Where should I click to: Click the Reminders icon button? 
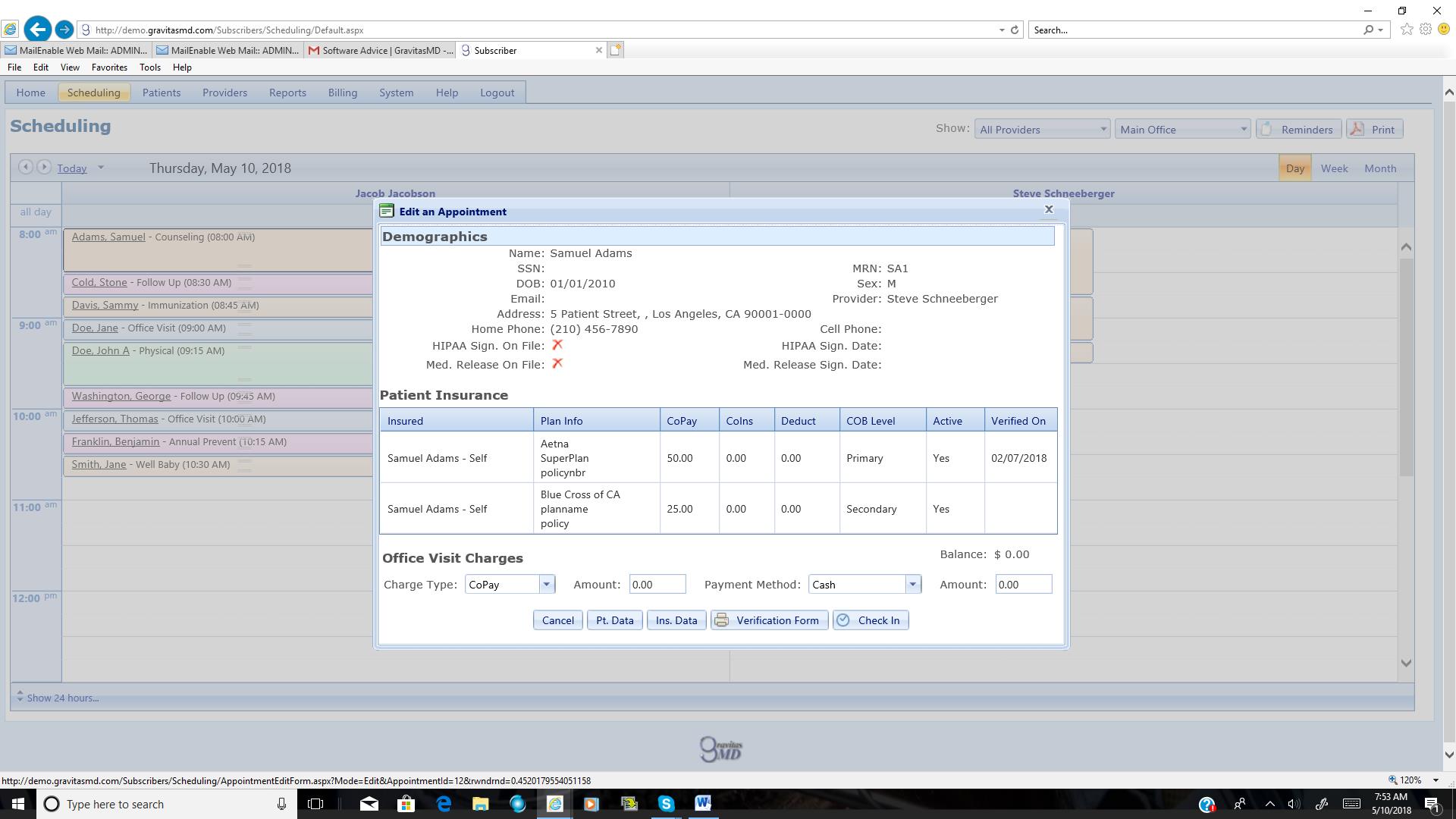[1266, 129]
